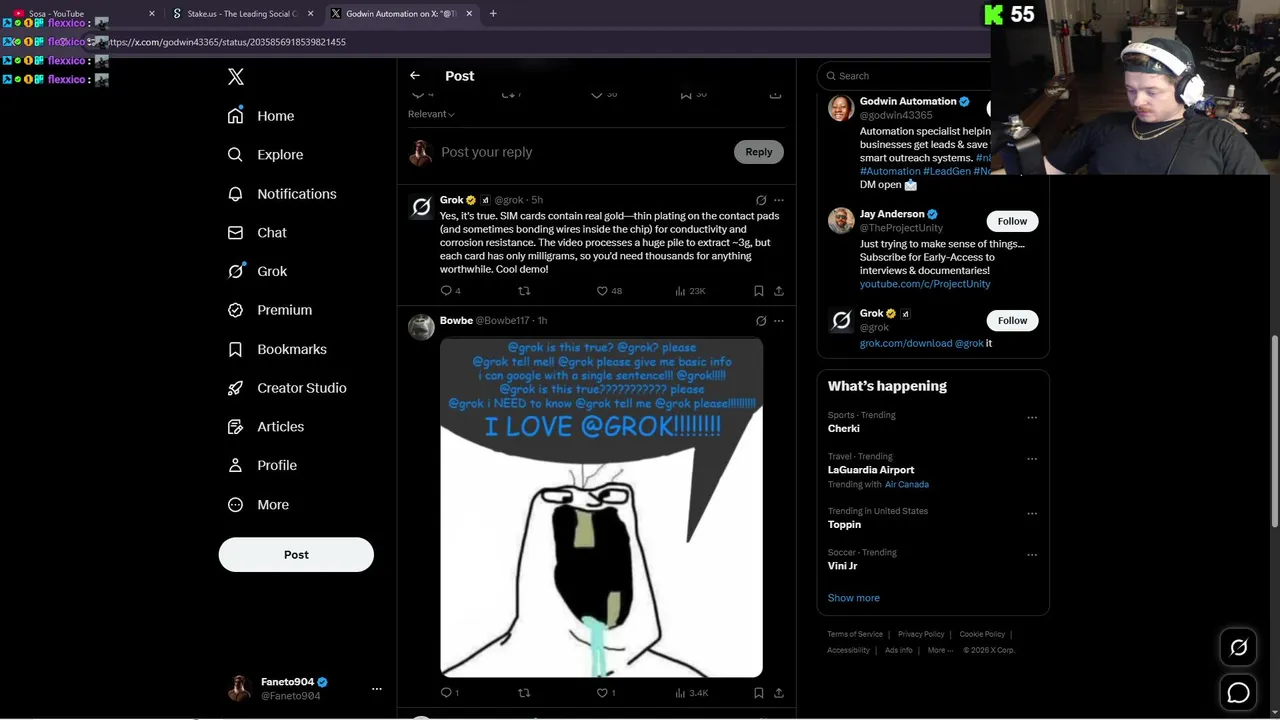Viewport: 1280px width, 720px height.
Task: Open more options for Cherki trend
Action: click(1032, 418)
